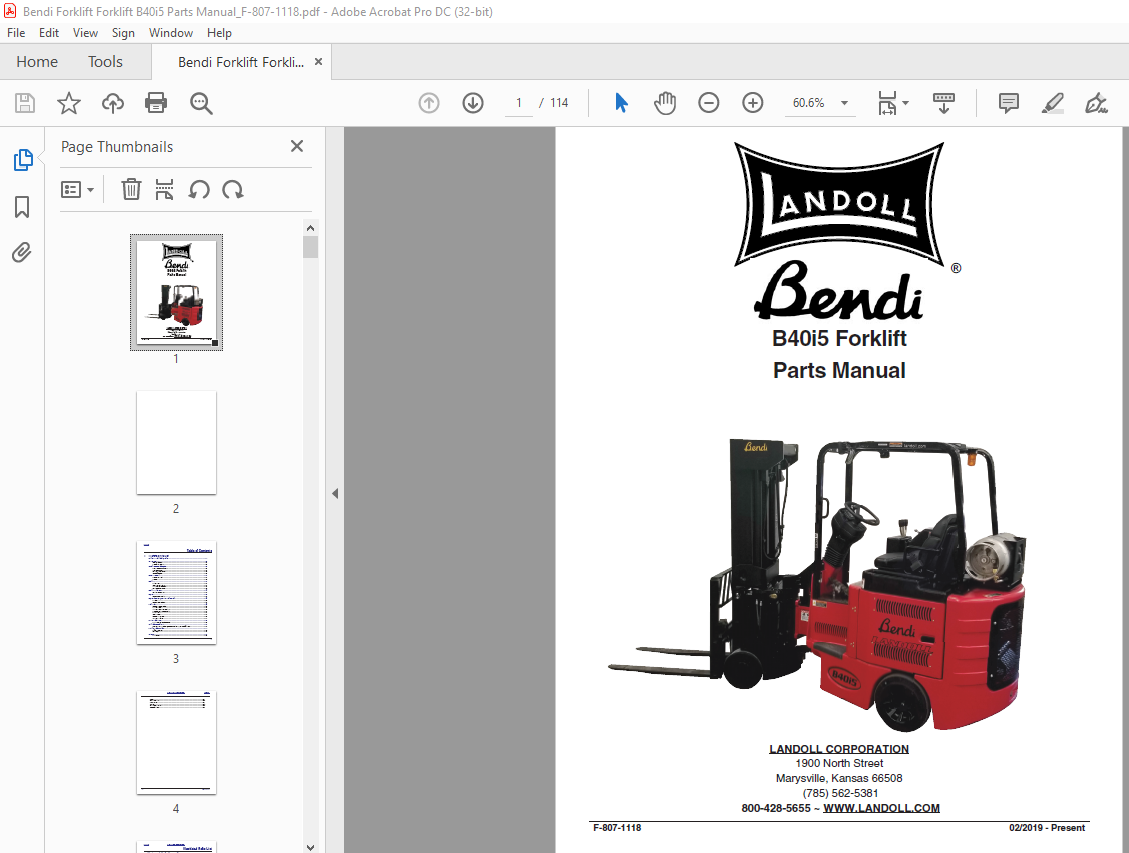Click the read mode scroll icon
Screen dimensions: 1129x853
tap(943, 103)
